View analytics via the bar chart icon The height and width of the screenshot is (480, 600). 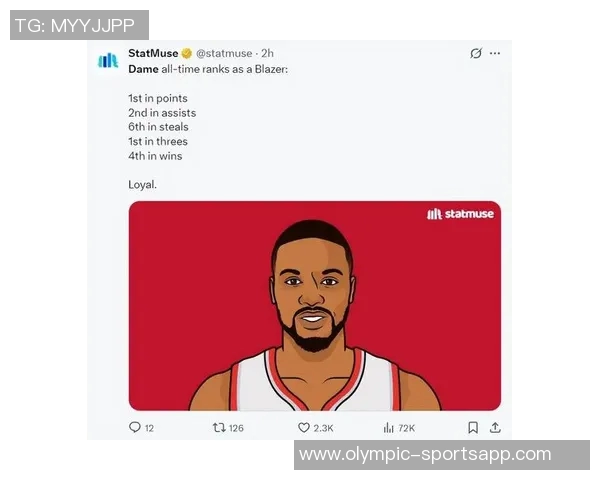pyautogui.click(x=388, y=428)
